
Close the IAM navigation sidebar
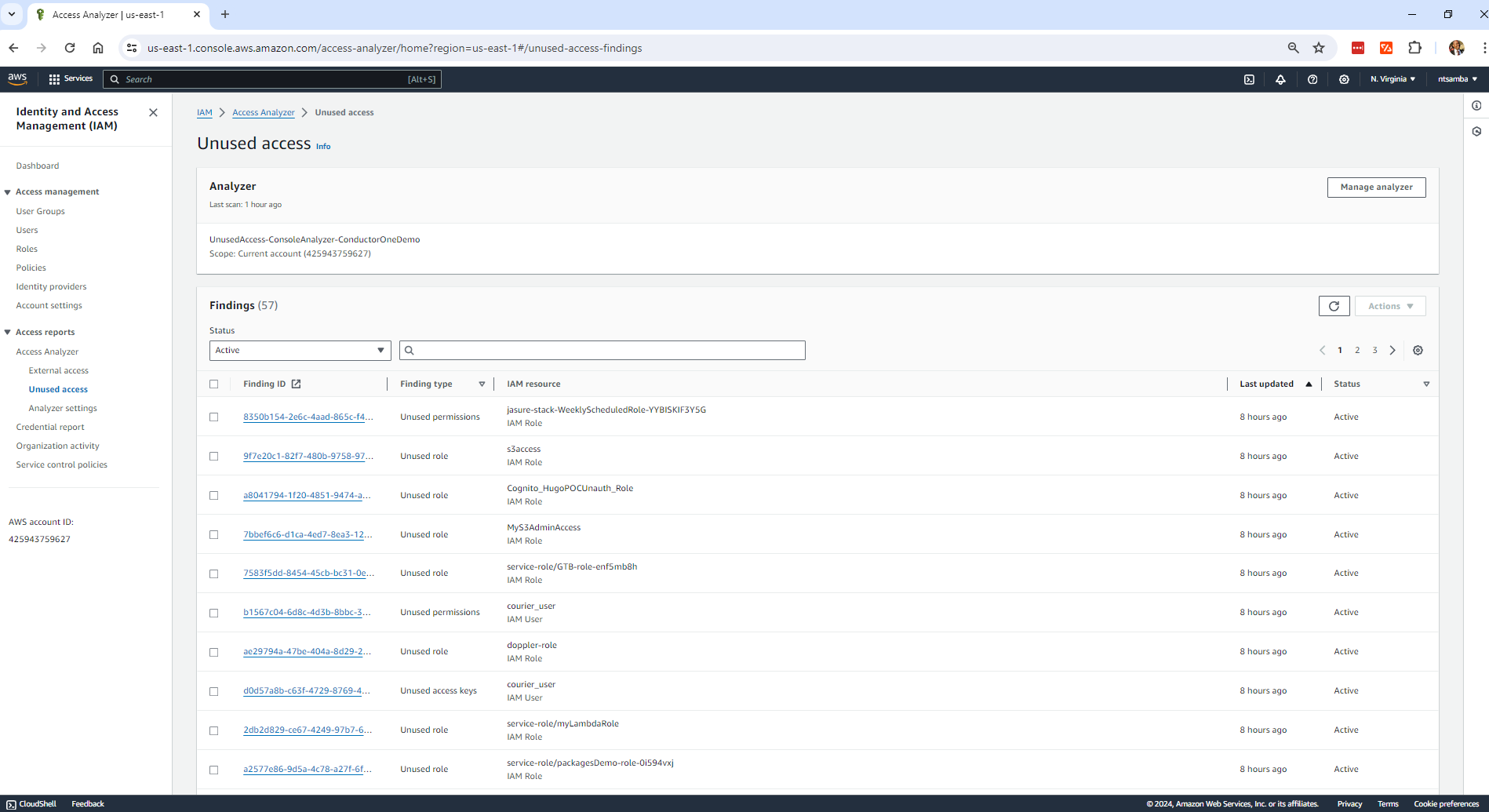(153, 113)
